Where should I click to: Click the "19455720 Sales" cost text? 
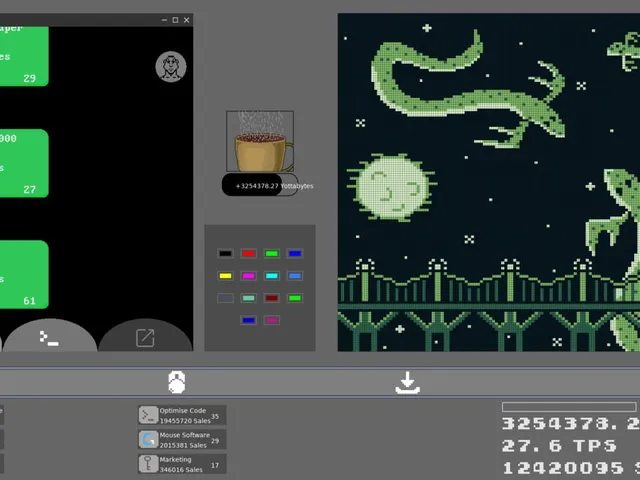185,420
